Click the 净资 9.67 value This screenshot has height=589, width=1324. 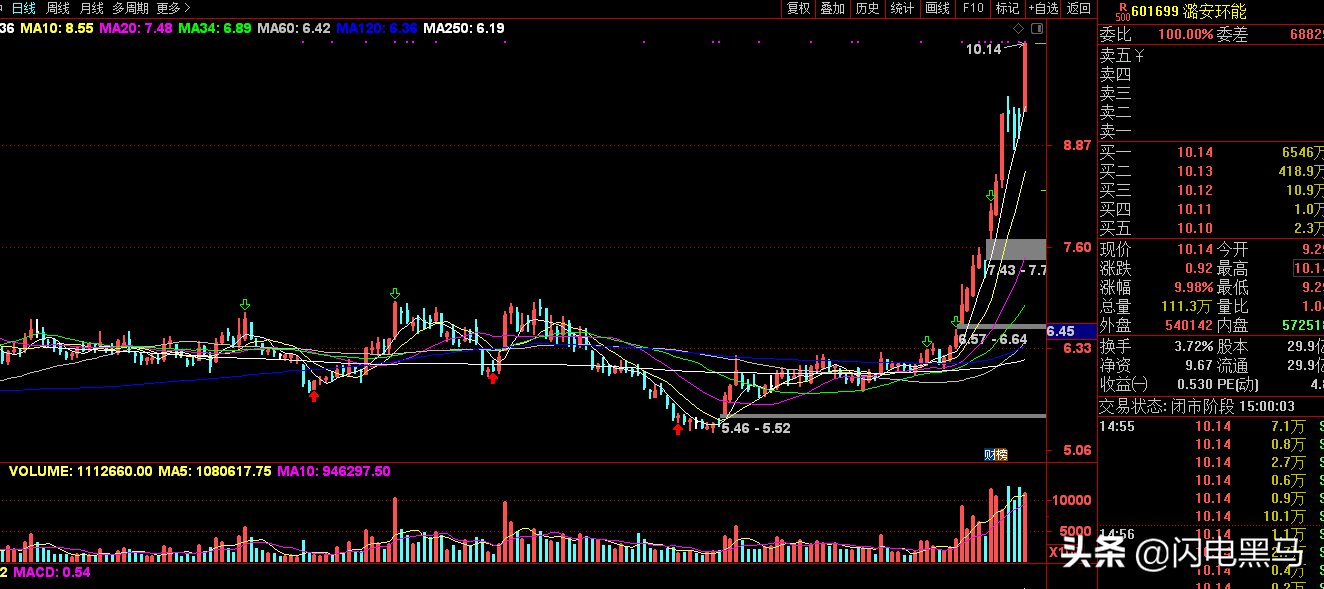pos(1199,365)
